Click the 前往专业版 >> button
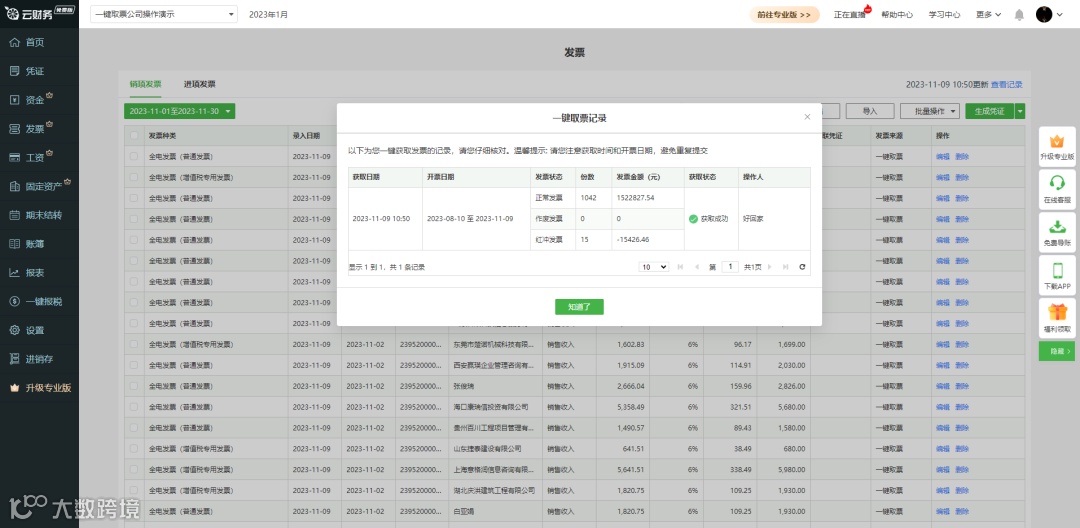 tap(785, 14)
